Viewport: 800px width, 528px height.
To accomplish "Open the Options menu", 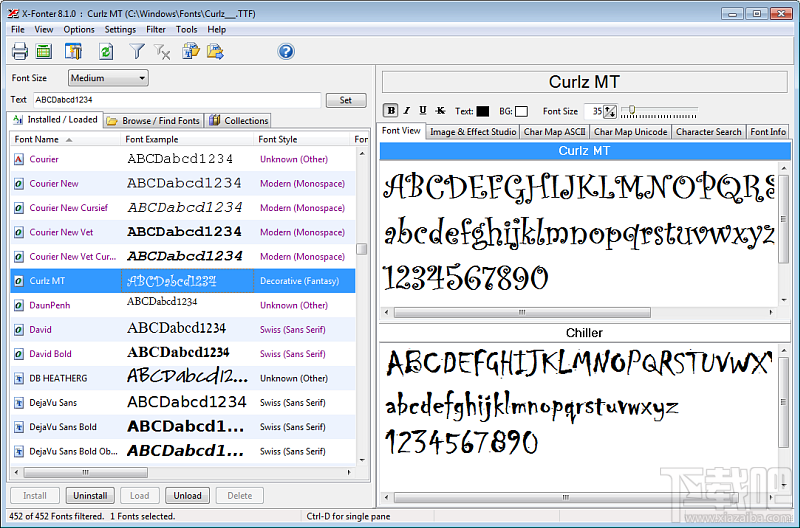I will tap(79, 30).
